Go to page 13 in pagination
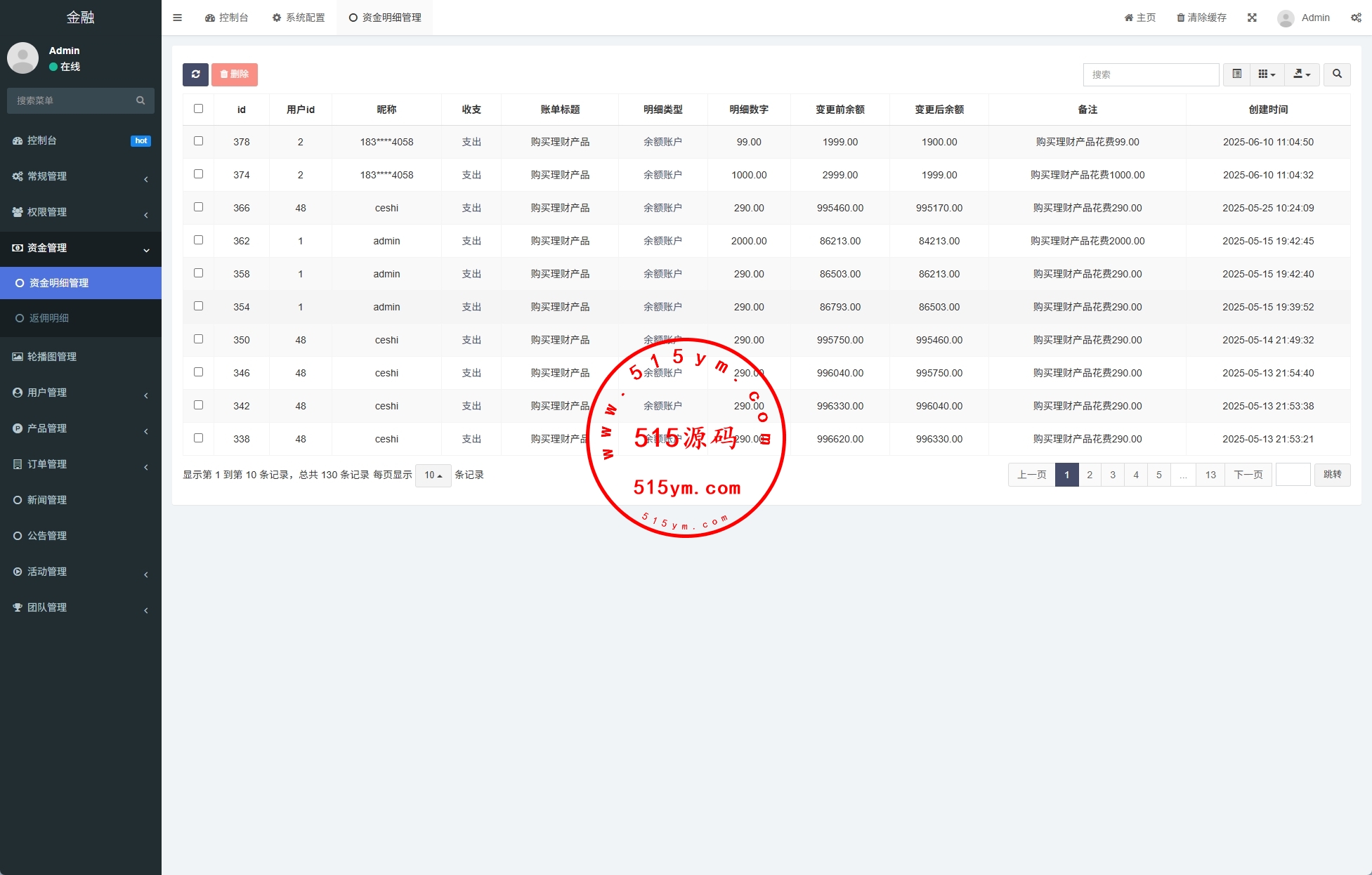The height and width of the screenshot is (875, 1372). pos(1210,475)
